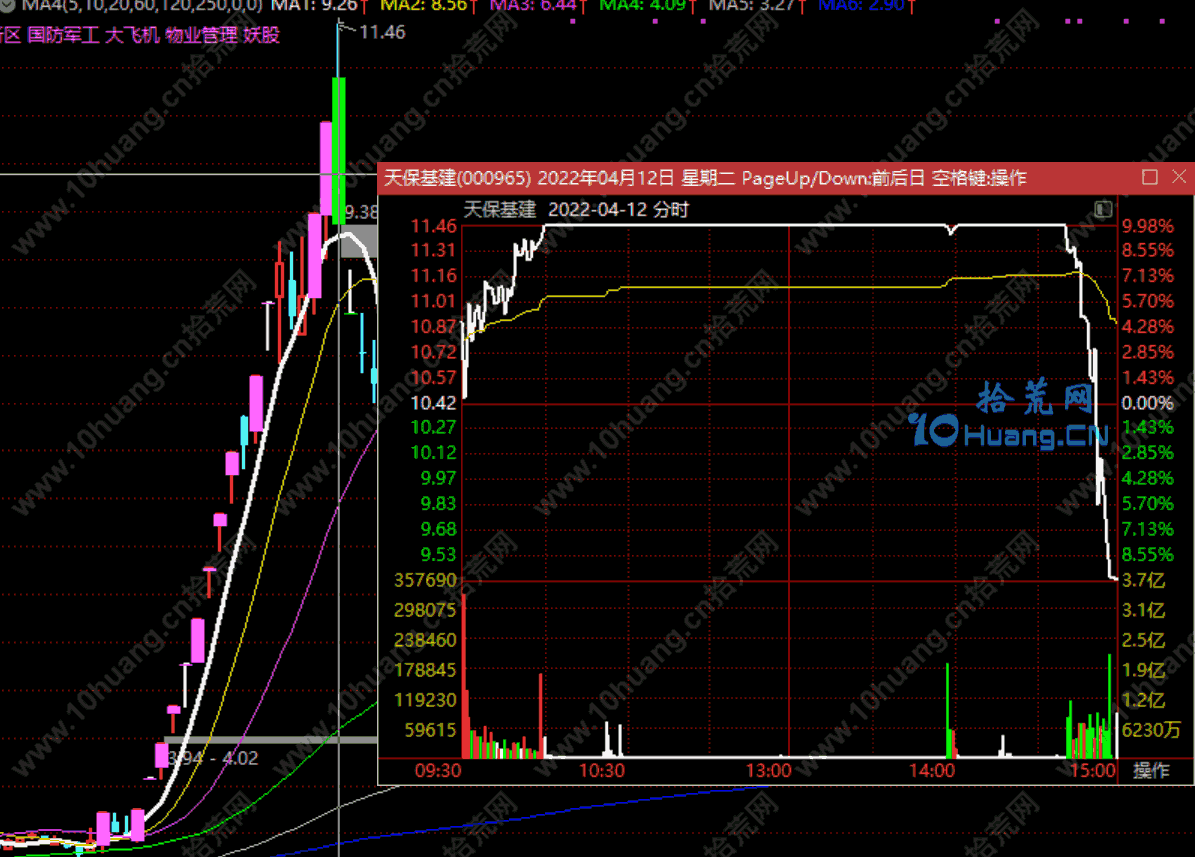The width and height of the screenshot is (1195, 857).
Task: Select the MA5: 3.27 value
Action: tap(752, 5)
